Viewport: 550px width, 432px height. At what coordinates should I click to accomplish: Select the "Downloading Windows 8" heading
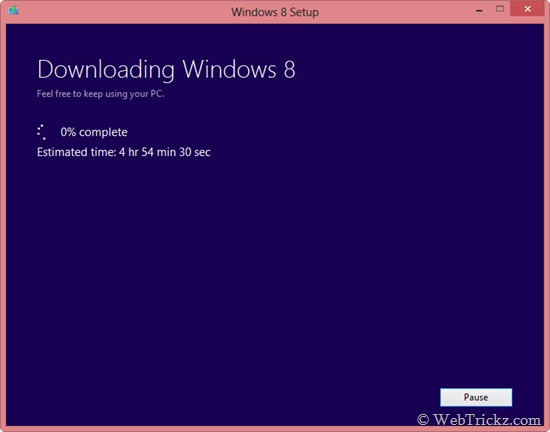[x=166, y=69]
